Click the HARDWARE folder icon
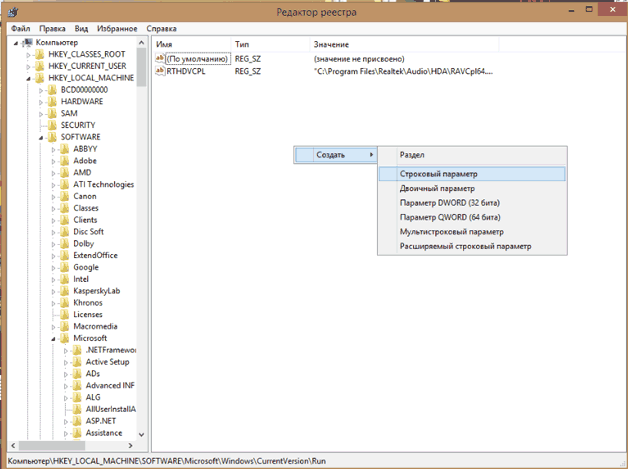Image resolution: width=628 pixels, height=469 pixels. [x=52, y=101]
